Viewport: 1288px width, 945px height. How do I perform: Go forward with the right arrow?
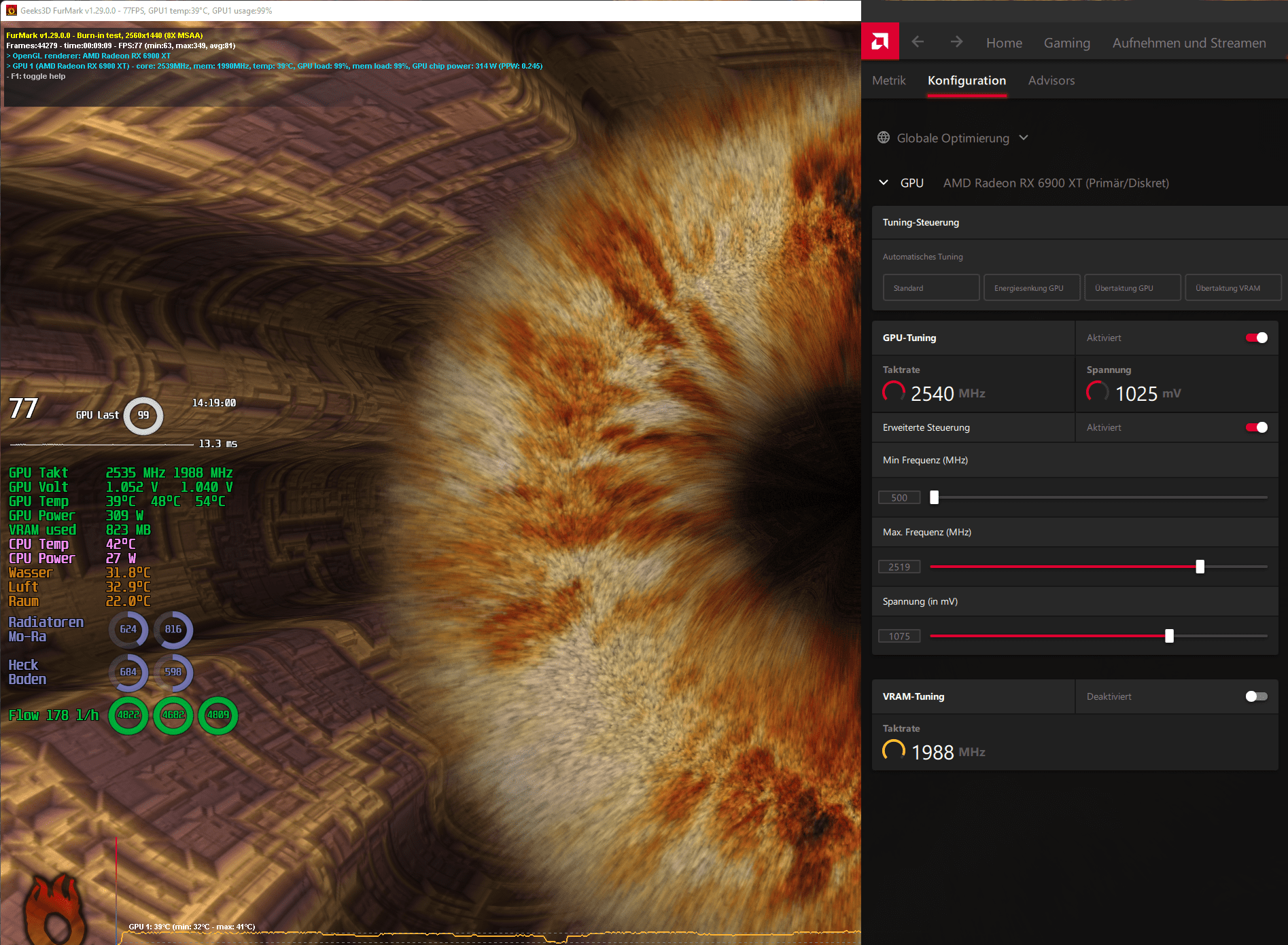coord(956,42)
